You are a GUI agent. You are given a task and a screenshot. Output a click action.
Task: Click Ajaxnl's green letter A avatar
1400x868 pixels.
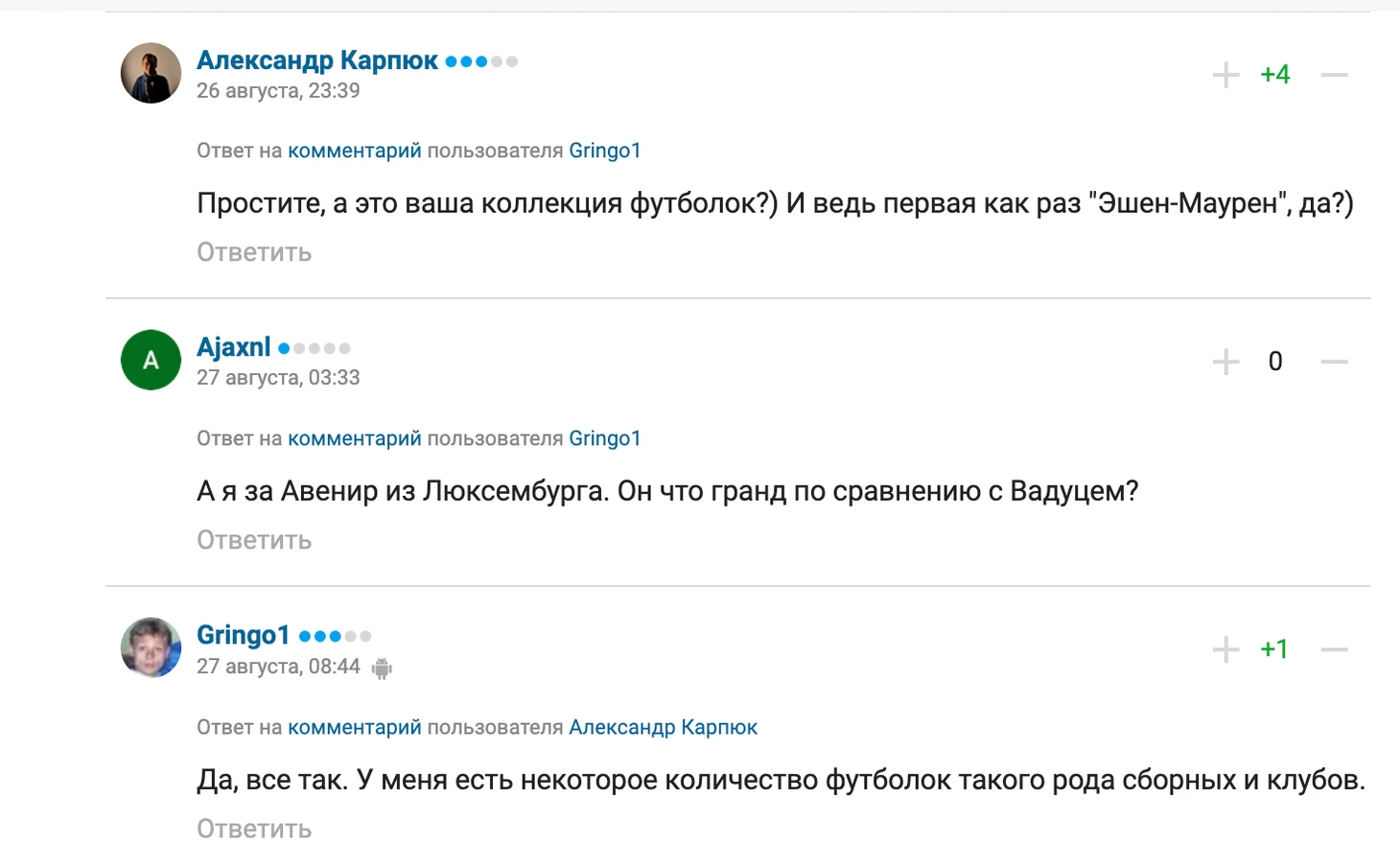151,360
